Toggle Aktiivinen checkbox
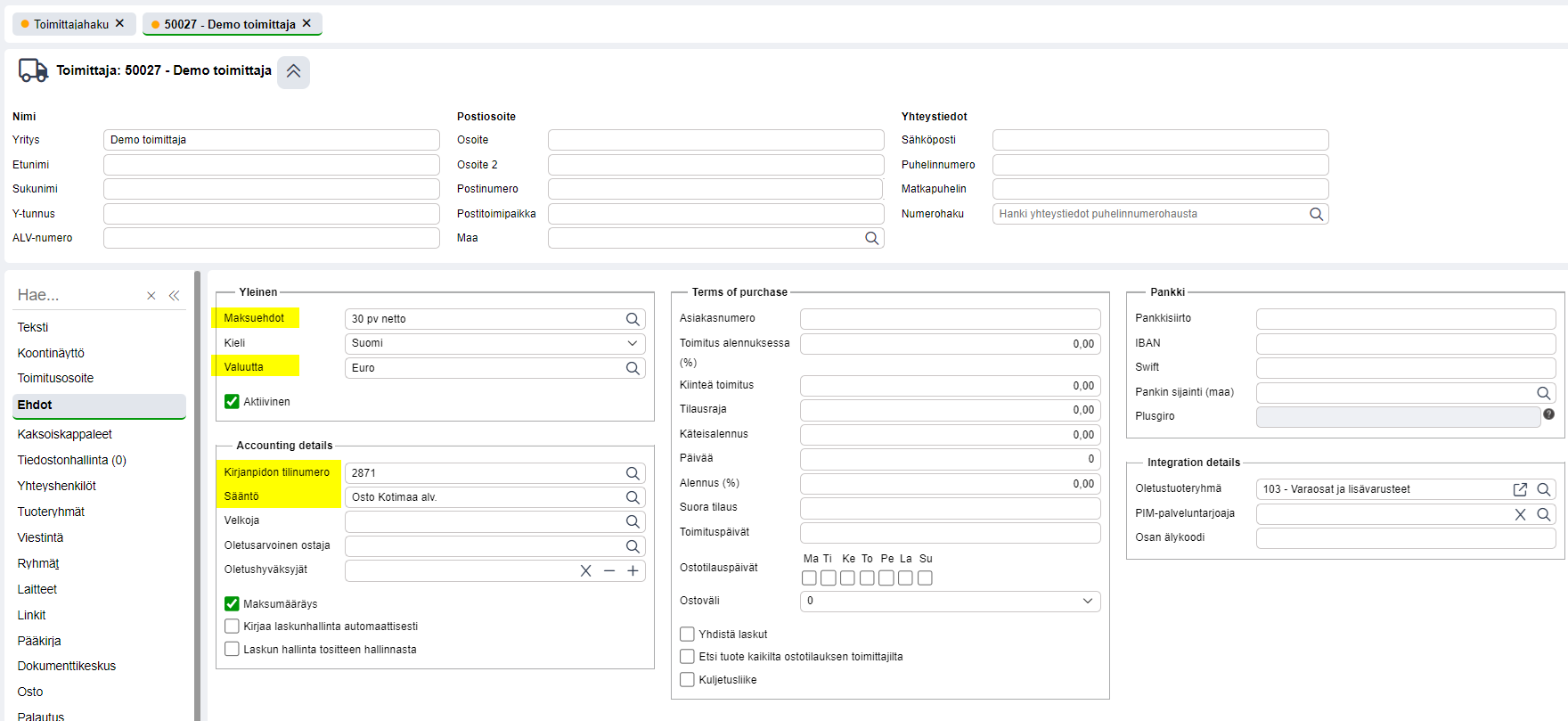Viewport: 1568px width, 721px height. (x=232, y=402)
